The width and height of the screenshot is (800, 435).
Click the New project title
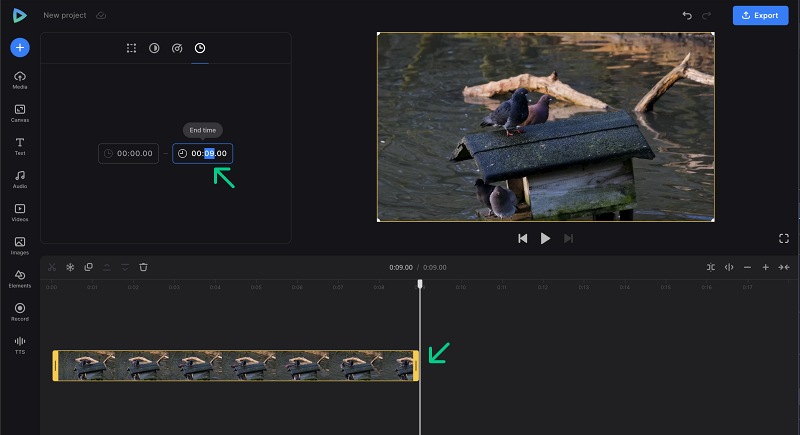(x=65, y=15)
